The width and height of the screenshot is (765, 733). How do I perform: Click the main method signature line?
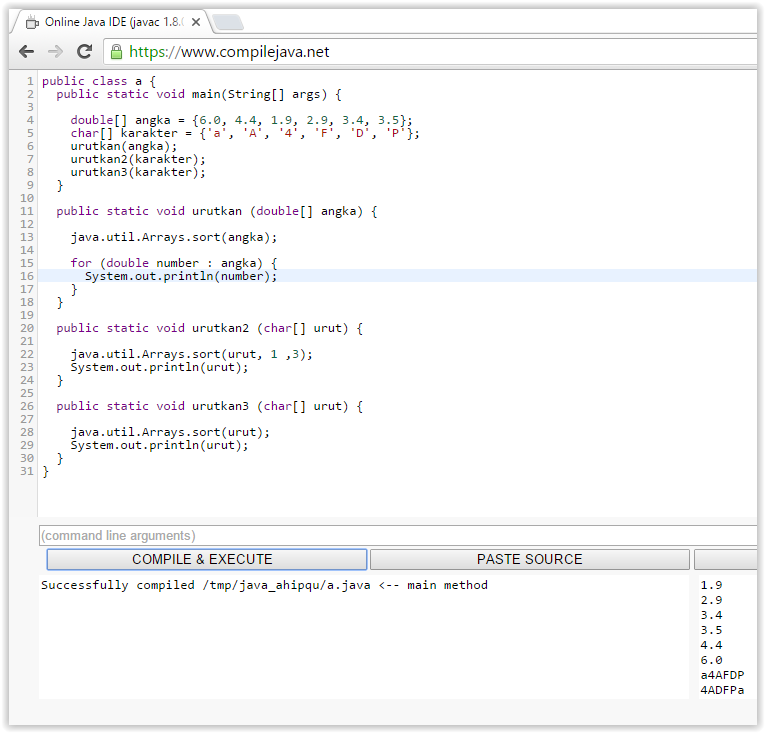pos(199,94)
